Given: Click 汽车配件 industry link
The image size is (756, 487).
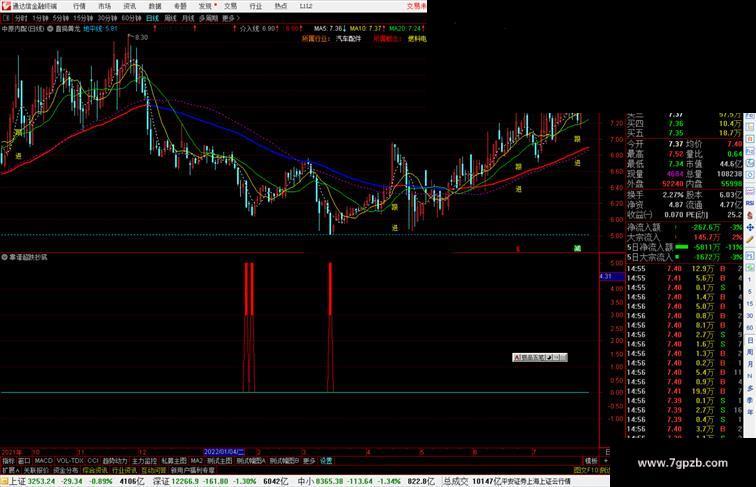Looking at the screenshot, I should pyautogui.click(x=348, y=39).
